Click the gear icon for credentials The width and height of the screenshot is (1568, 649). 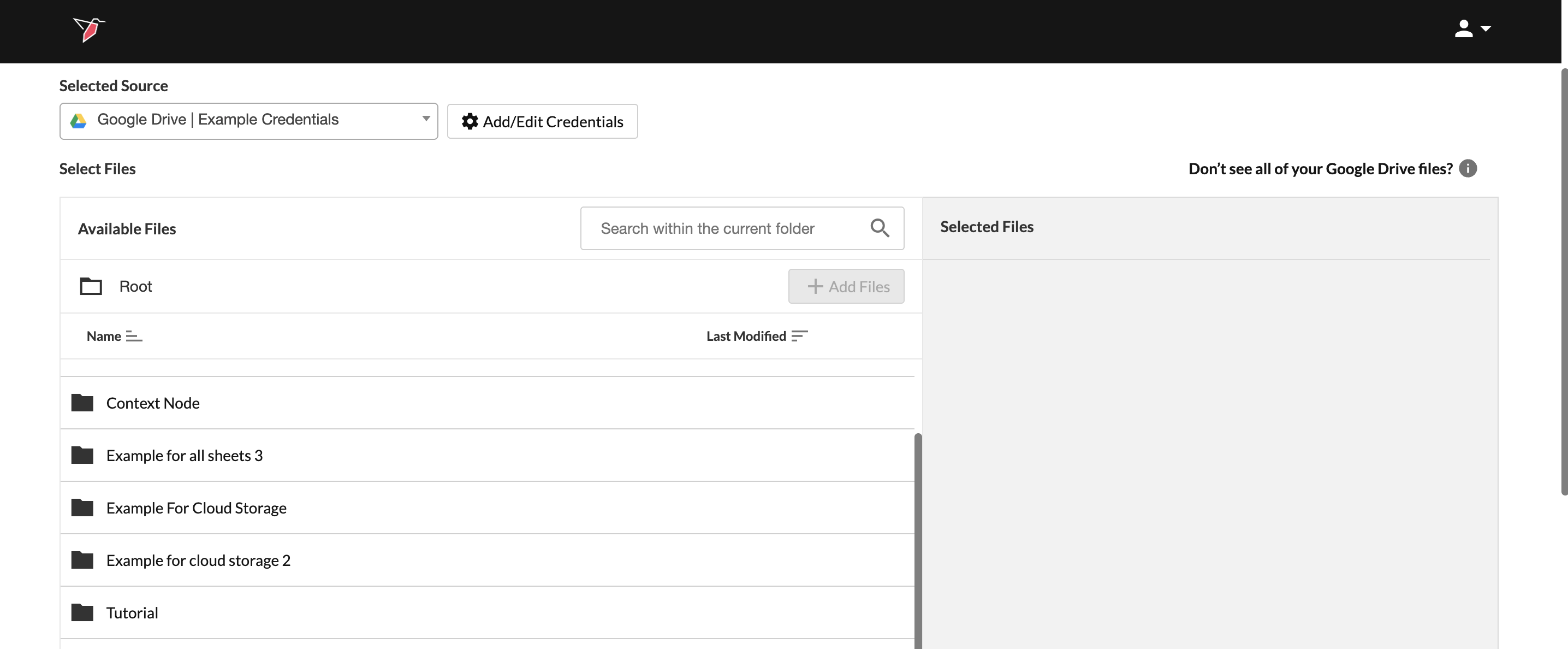point(470,121)
